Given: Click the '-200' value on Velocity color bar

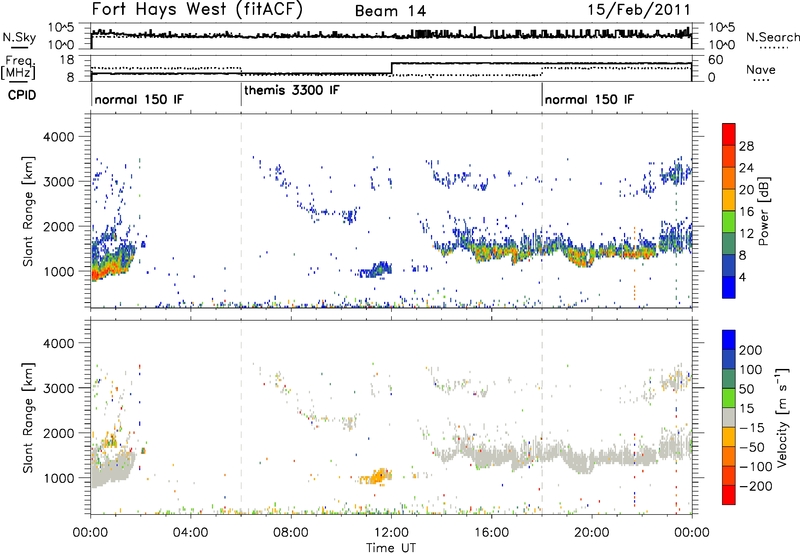Looking at the screenshot, I should (755, 486).
